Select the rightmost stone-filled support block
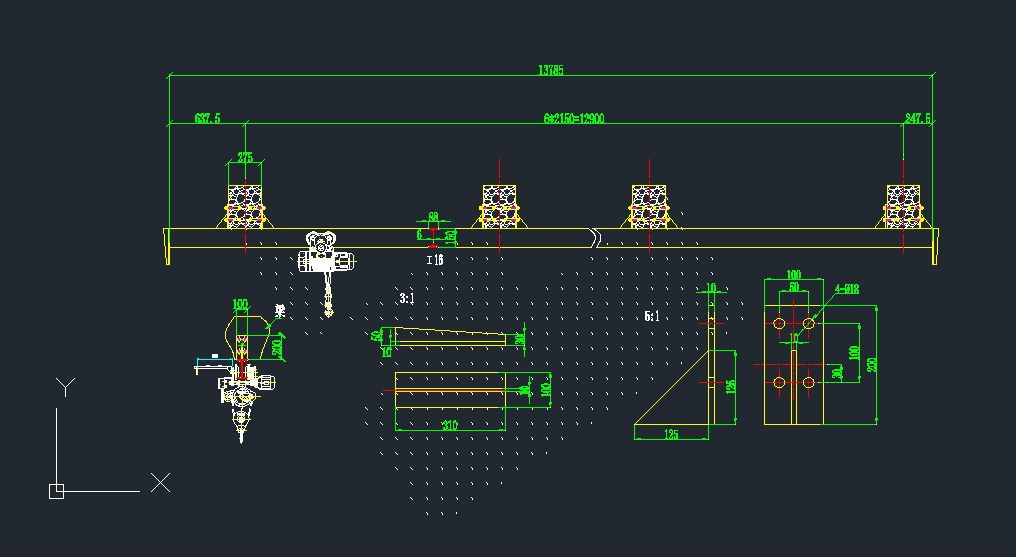The image size is (1016, 557). click(x=903, y=205)
